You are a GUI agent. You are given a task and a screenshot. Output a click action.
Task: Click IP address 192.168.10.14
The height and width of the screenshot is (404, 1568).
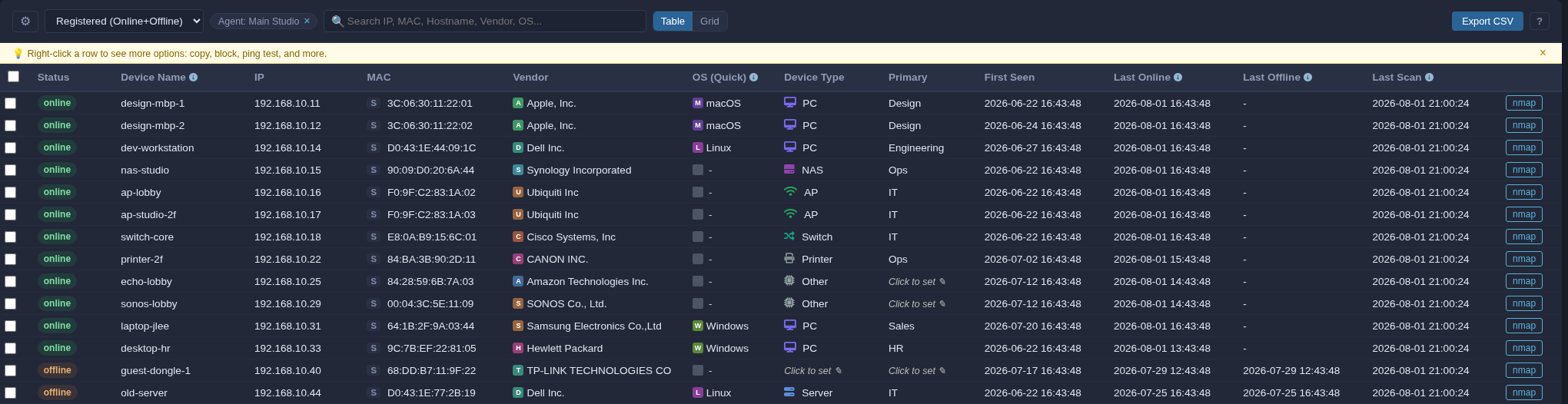[x=287, y=147]
